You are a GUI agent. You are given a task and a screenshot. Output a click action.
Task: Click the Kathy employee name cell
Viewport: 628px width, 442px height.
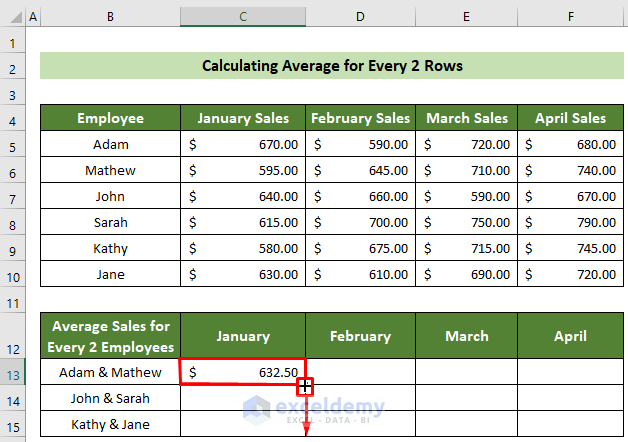(x=110, y=249)
